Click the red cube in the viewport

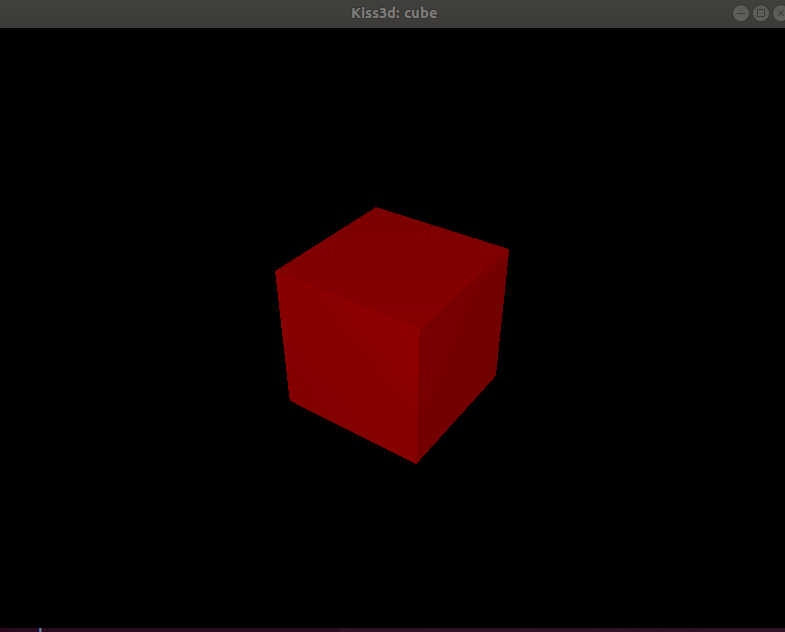point(392,336)
